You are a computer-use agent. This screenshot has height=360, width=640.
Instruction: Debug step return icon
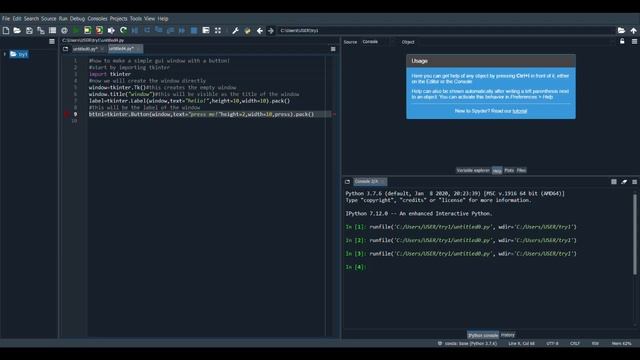click(x=170, y=31)
